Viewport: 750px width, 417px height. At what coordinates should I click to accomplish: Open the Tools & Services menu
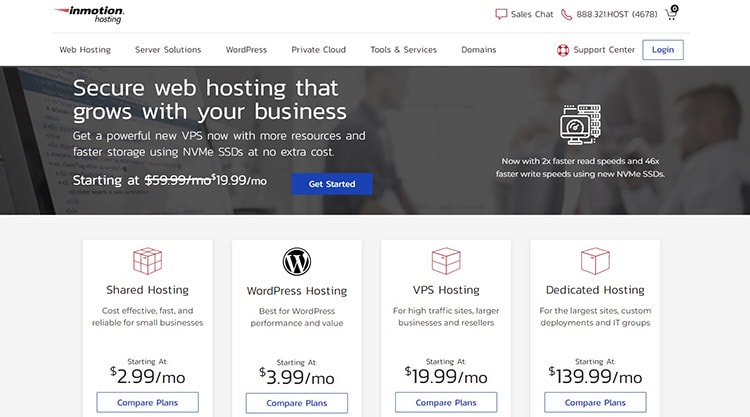click(x=403, y=50)
